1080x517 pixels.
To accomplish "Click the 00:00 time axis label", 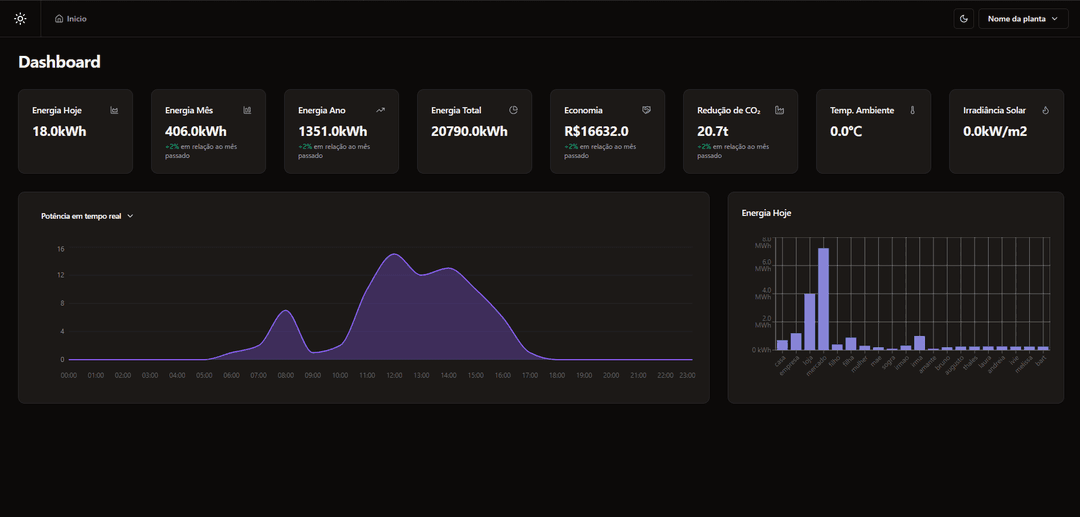I will point(69,376).
